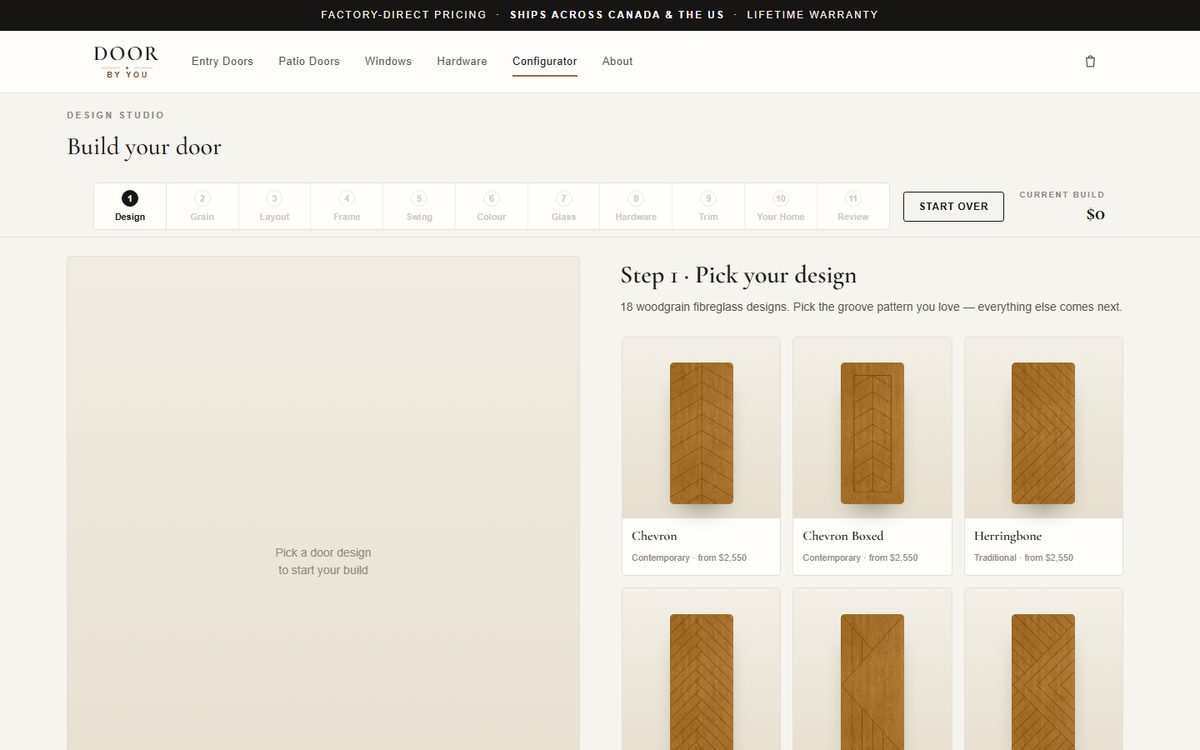Screen dimensions: 1200x750
Task: Open Hardware navigation link
Action: point(462,61)
